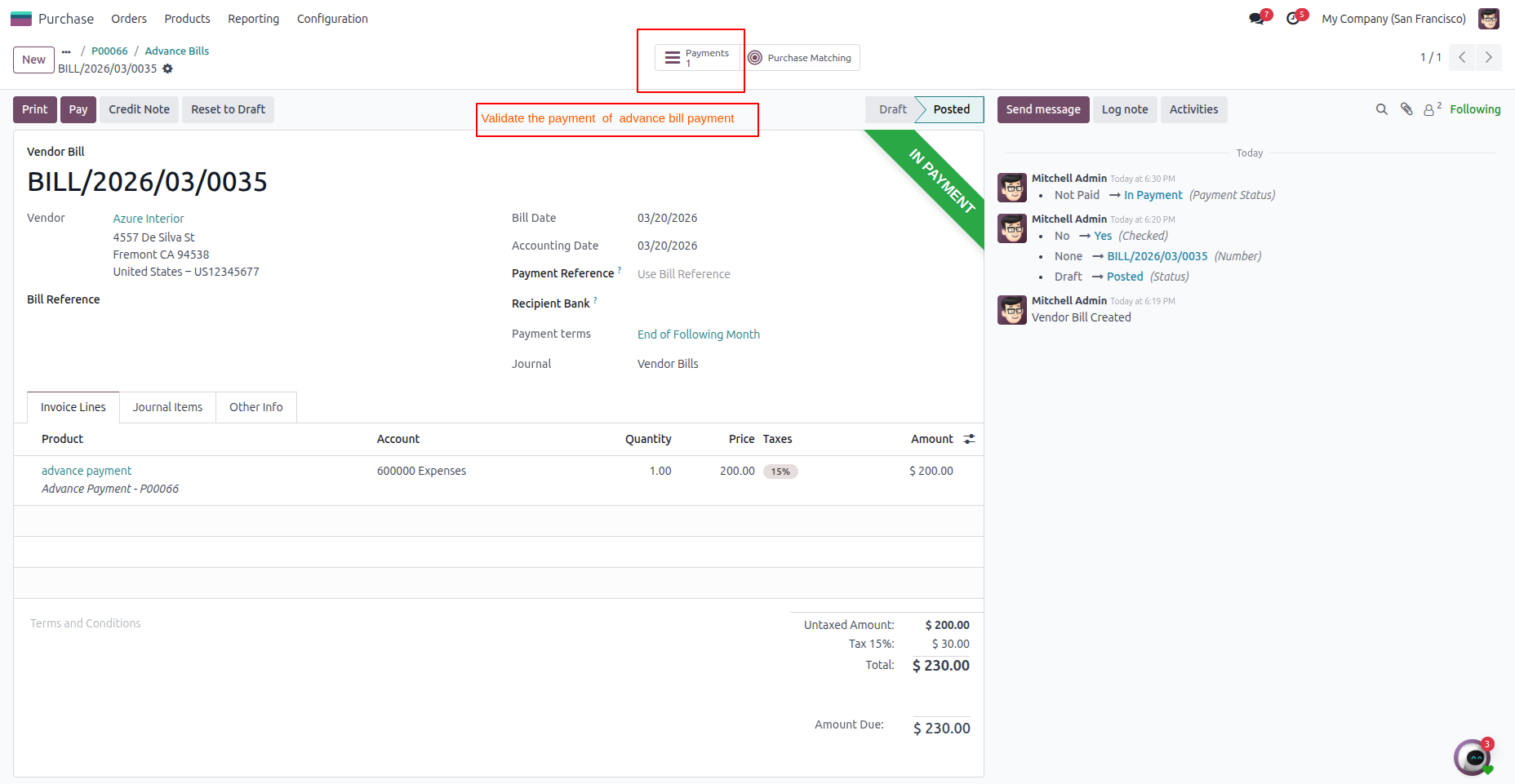Open the P00066 breadcrumb link

tap(109, 51)
